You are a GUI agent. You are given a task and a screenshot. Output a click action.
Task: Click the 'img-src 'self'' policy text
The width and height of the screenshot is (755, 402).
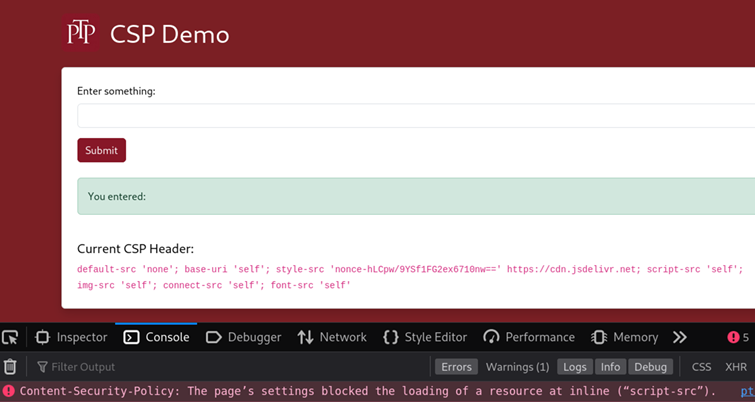point(115,285)
